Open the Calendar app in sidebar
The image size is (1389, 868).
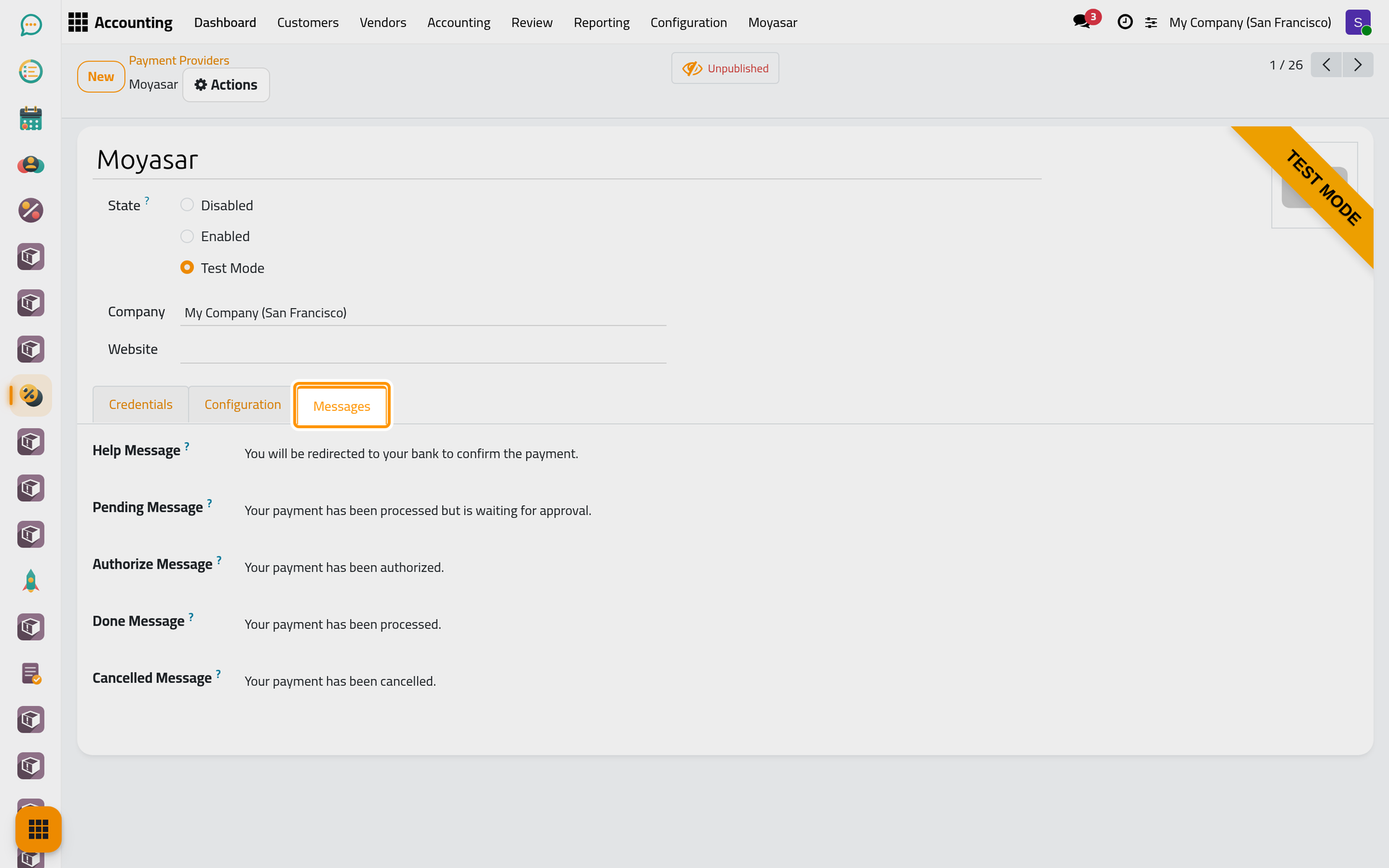click(x=30, y=118)
